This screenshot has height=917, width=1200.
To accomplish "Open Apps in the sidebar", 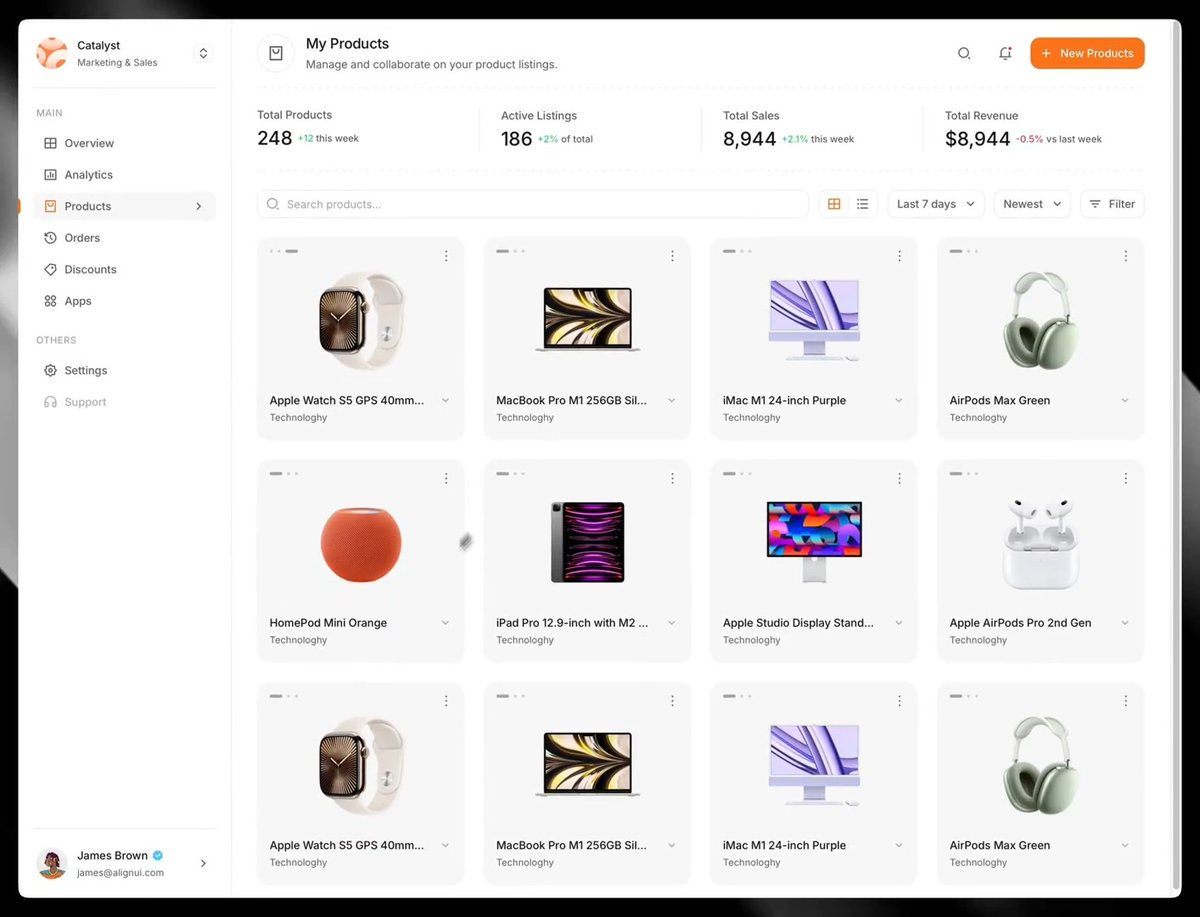I will [x=126, y=301].
